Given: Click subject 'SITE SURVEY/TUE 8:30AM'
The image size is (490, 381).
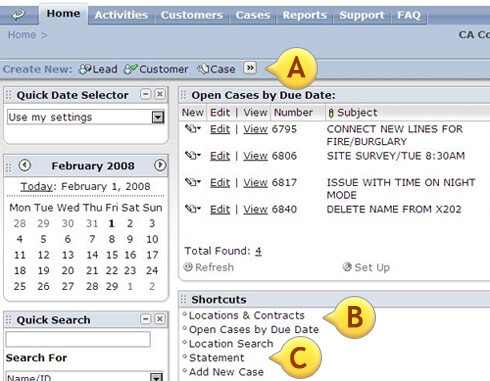Looking at the screenshot, I should pos(396,156).
